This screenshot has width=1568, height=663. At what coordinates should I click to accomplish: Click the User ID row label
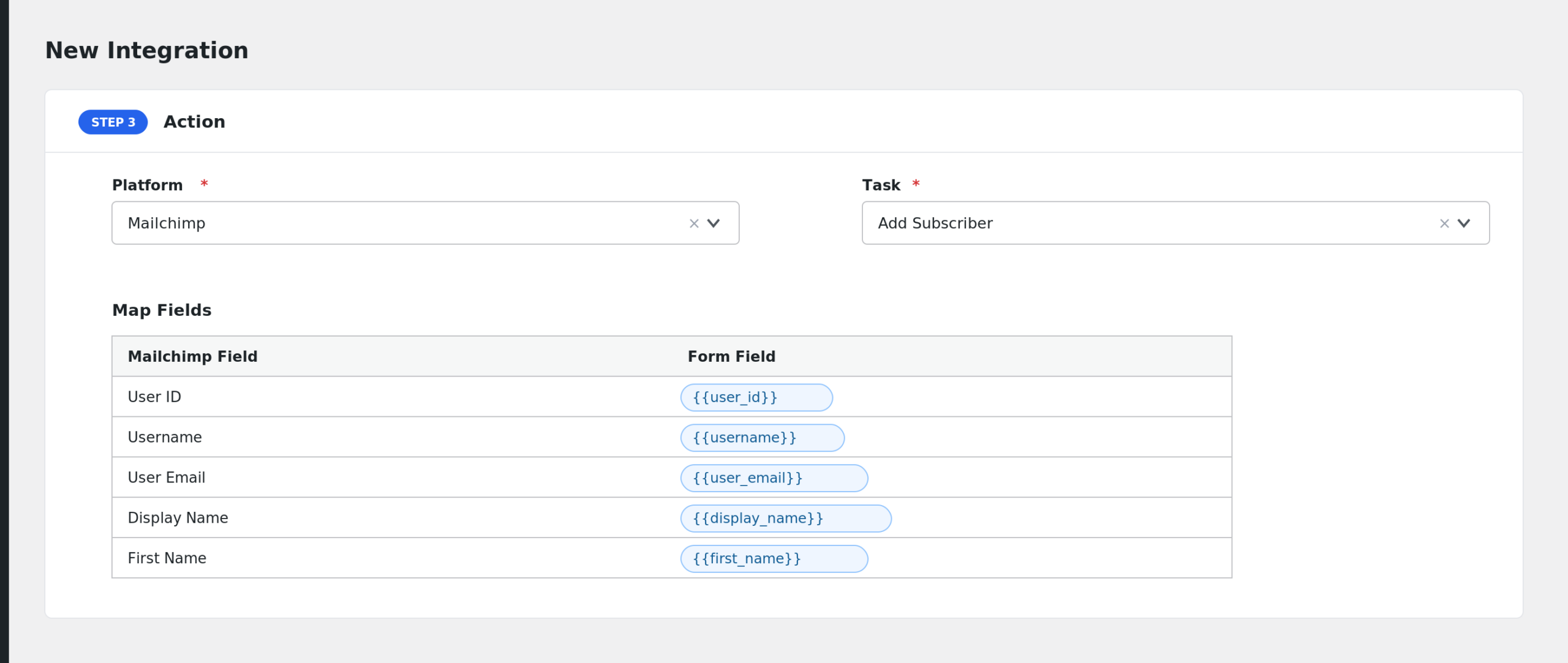click(x=154, y=397)
